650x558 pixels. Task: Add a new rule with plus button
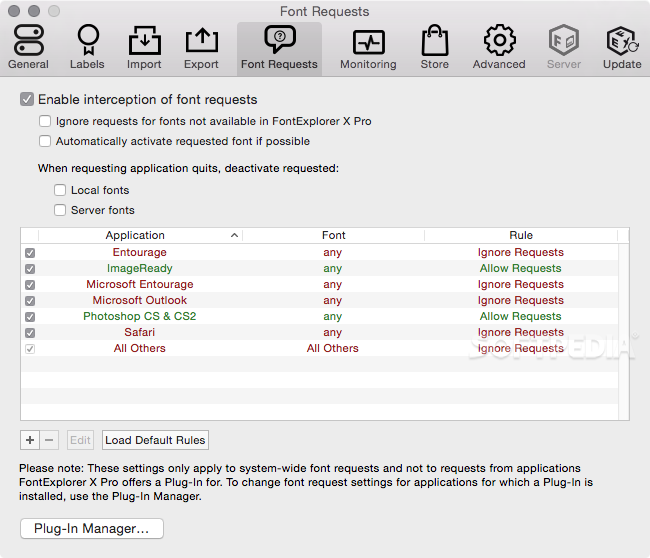[x=30, y=440]
